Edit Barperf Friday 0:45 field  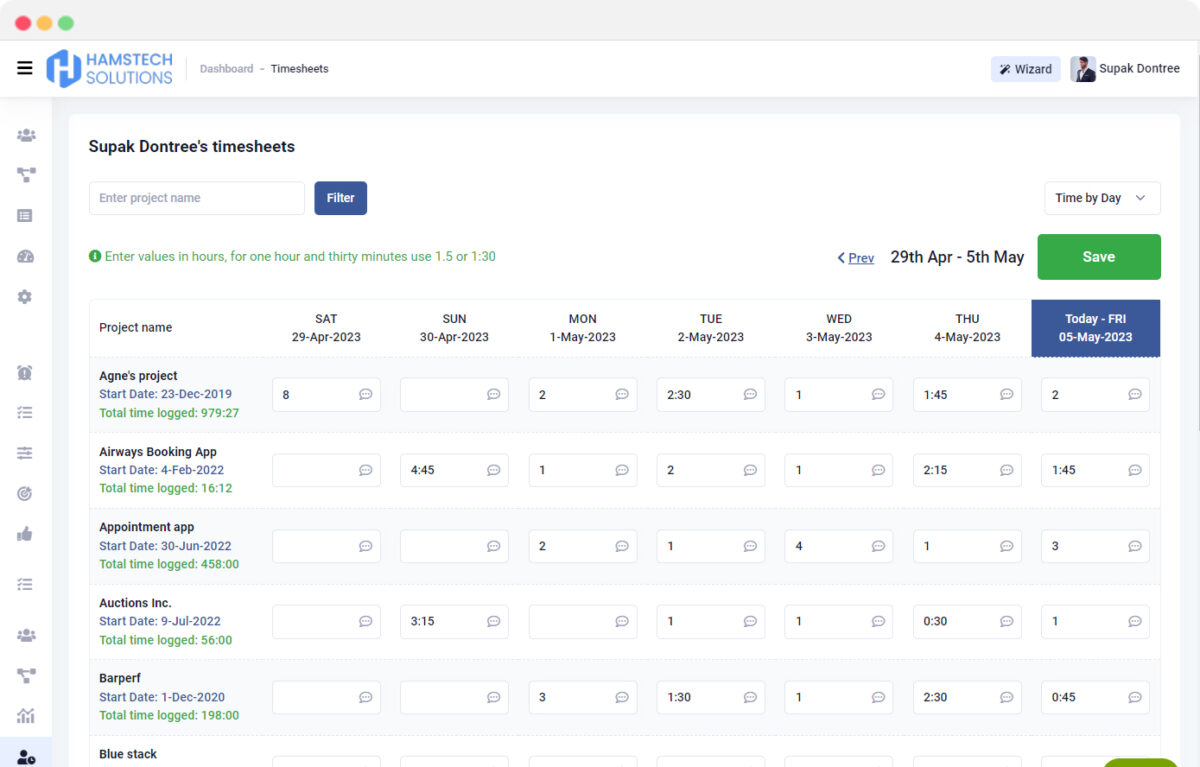[x=1095, y=697]
